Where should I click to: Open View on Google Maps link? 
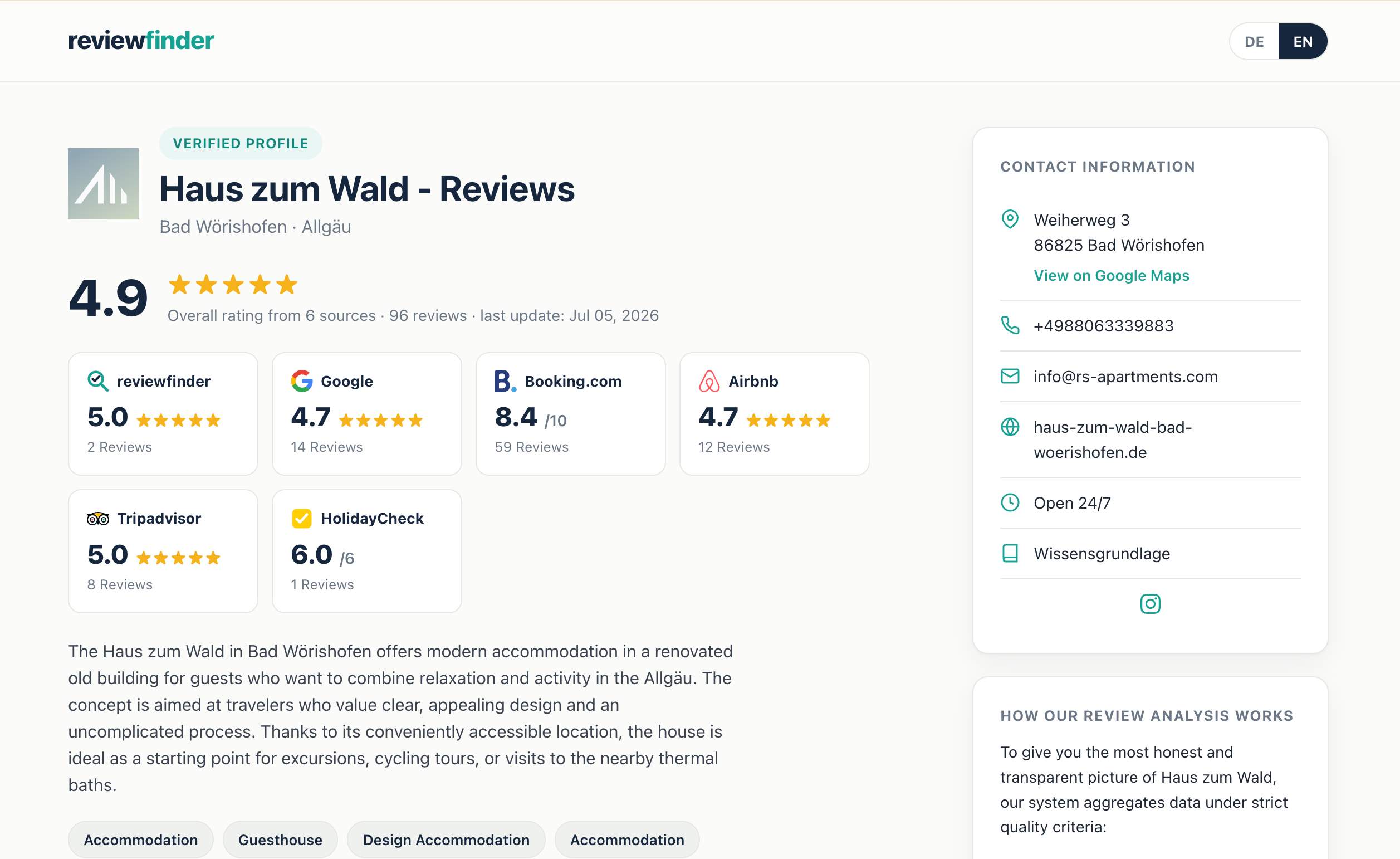point(1111,276)
